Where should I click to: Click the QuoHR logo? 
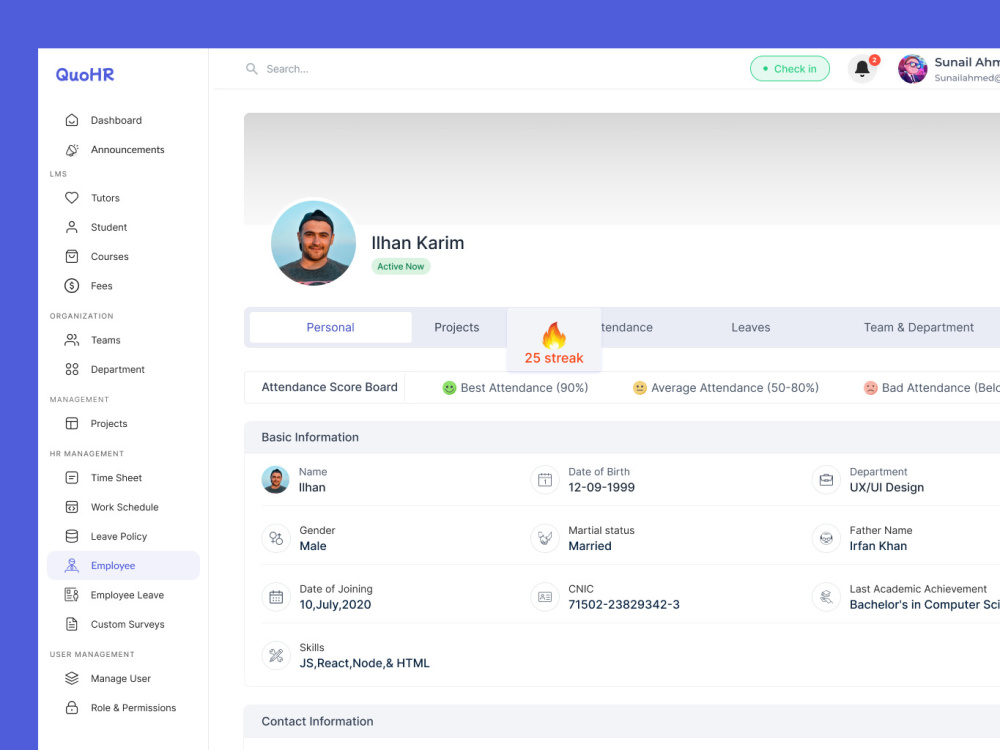tap(85, 75)
